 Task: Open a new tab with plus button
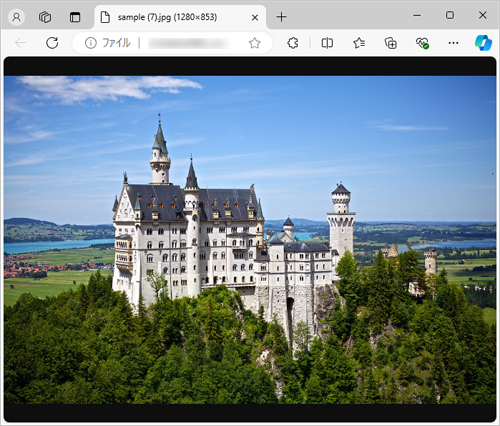281,17
